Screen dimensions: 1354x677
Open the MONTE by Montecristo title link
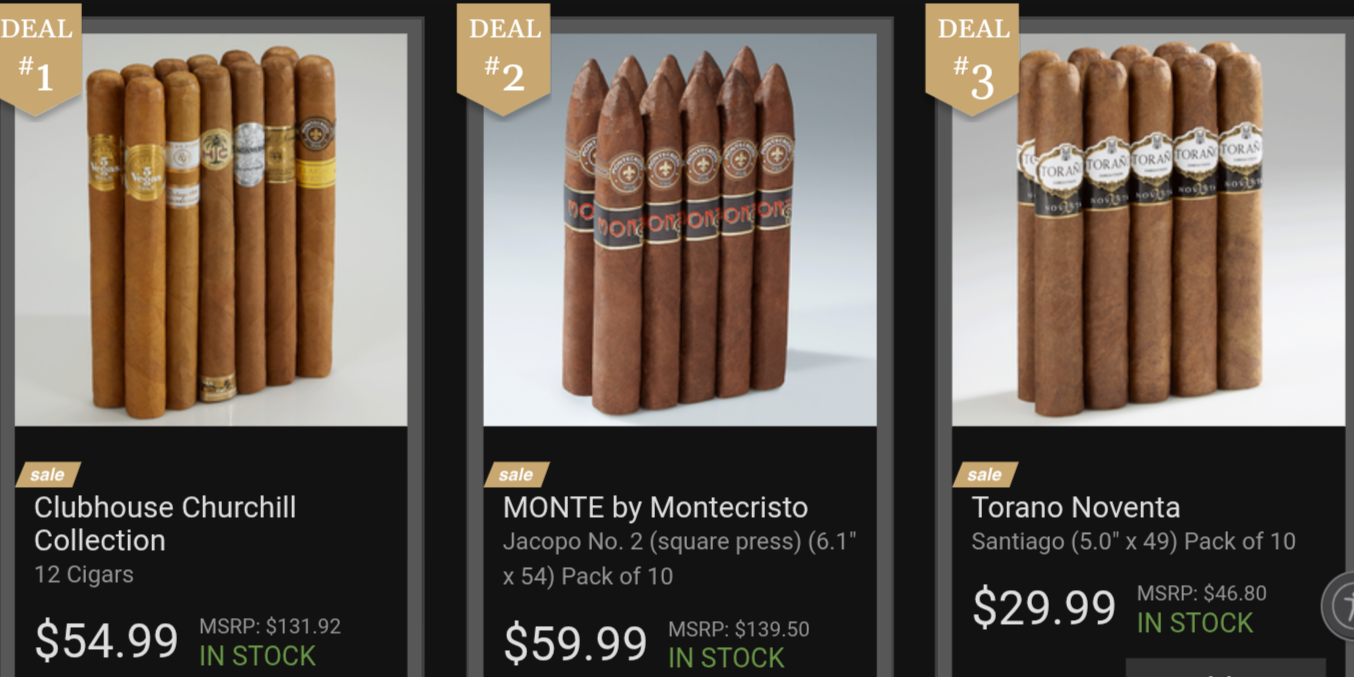[x=655, y=507]
